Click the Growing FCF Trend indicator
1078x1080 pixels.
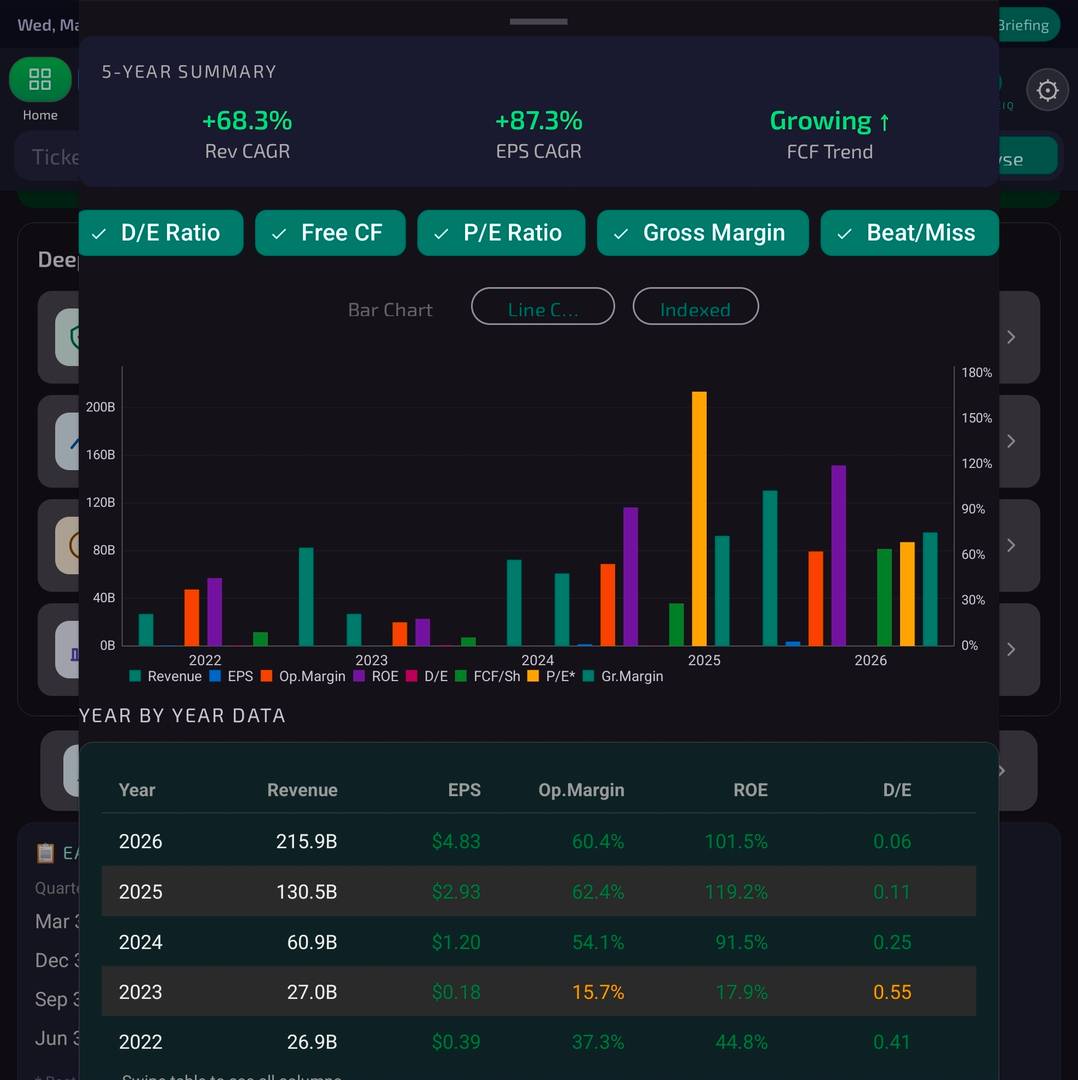coord(829,122)
